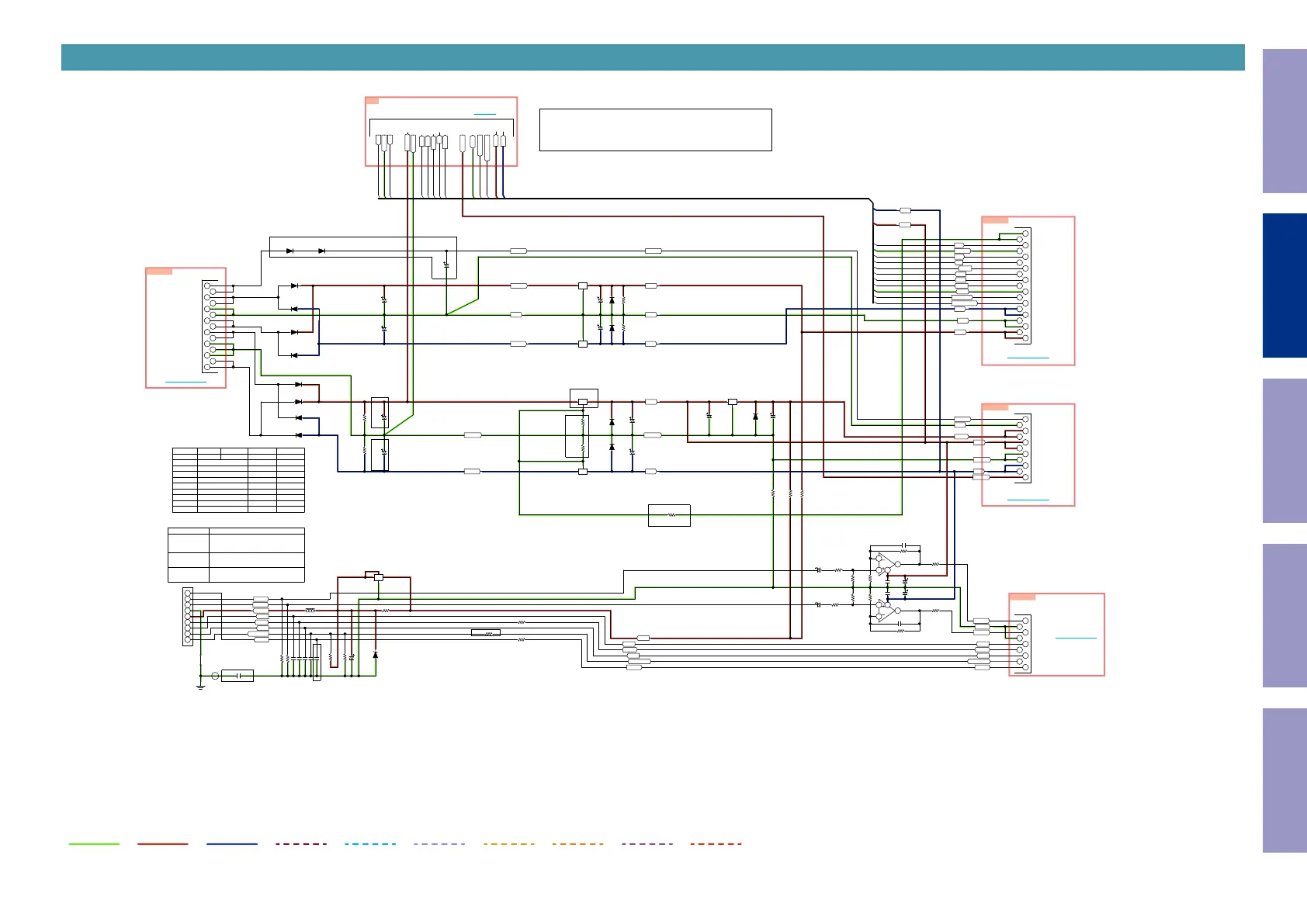Click the solid blue legend line
This screenshot has width=1307, height=924.
coord(232,843)
